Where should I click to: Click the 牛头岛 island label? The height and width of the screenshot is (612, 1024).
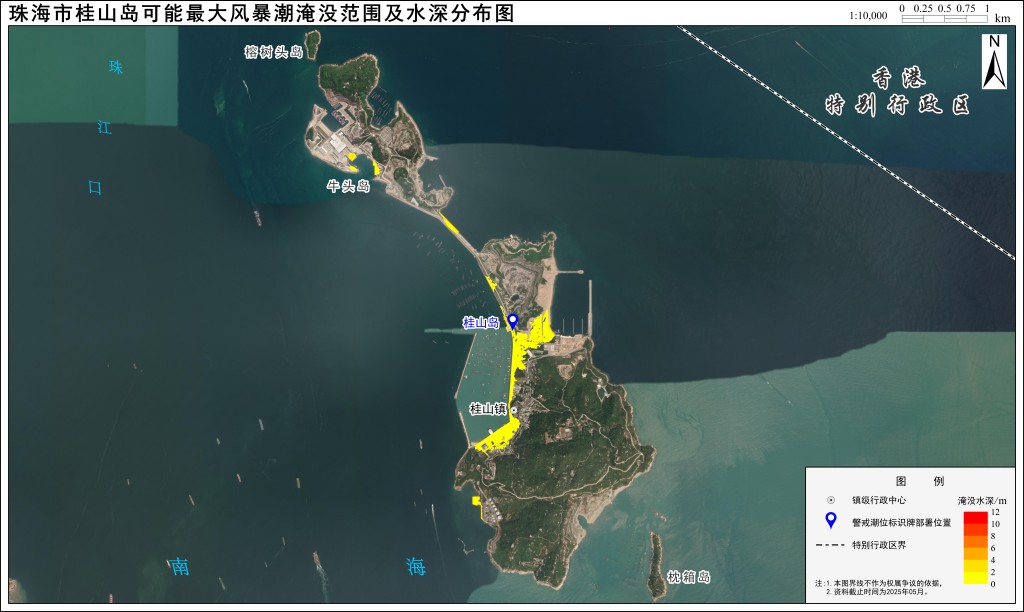point(348,186)
